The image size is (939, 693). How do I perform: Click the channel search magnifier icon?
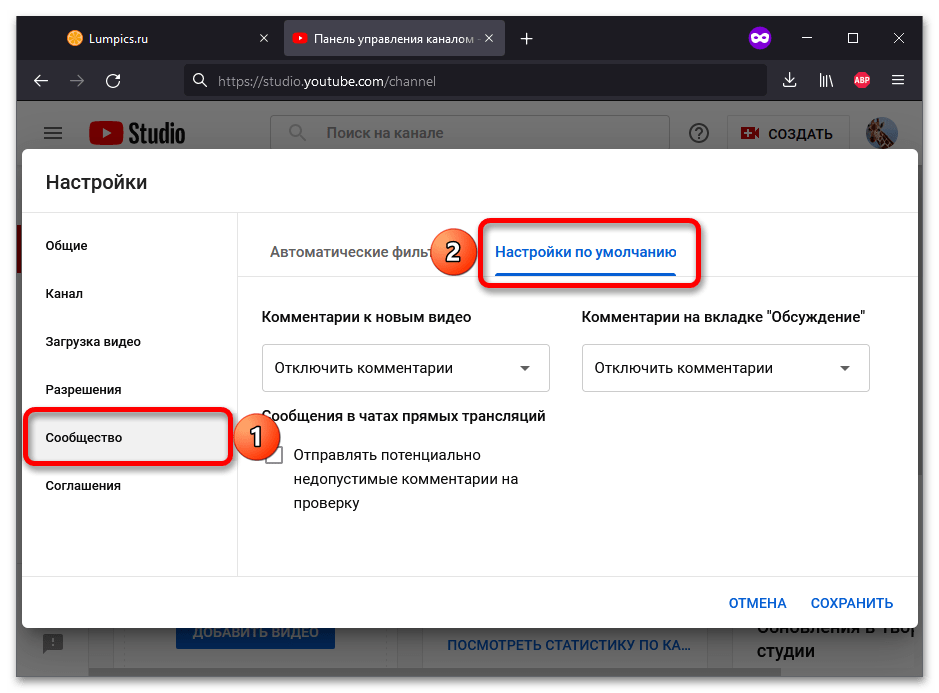click(x=297, y=132)
